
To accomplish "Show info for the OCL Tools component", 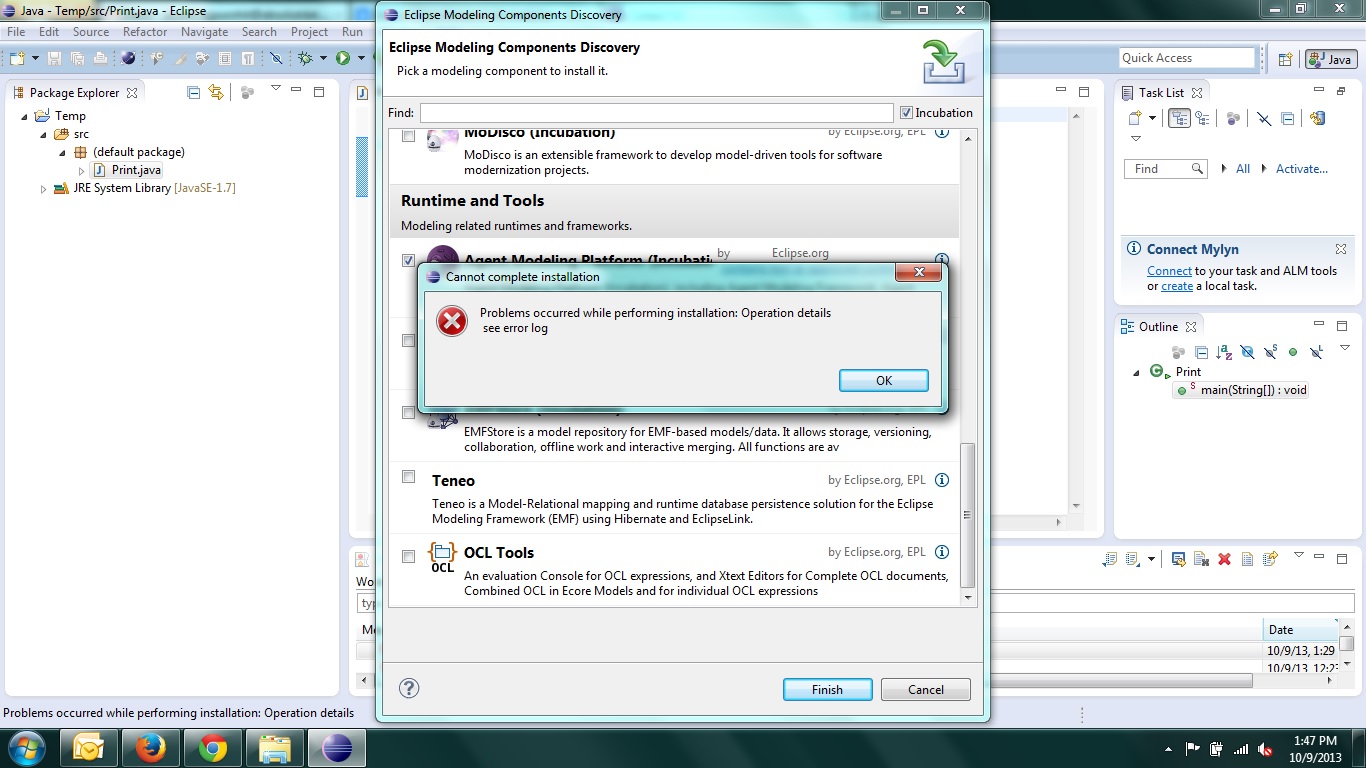I will pos(941,552).
